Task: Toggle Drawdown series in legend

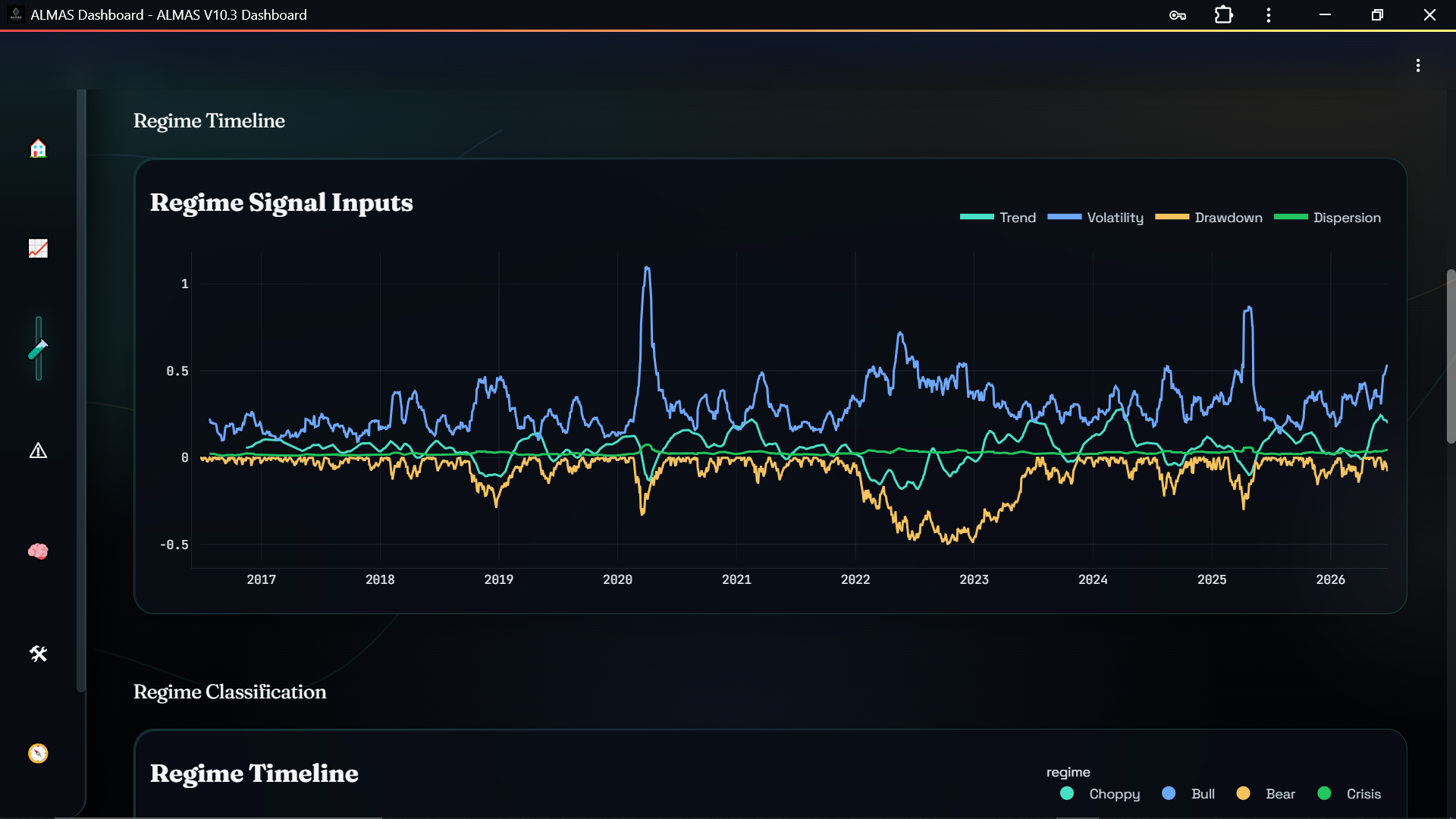Action: [1209, 218]
